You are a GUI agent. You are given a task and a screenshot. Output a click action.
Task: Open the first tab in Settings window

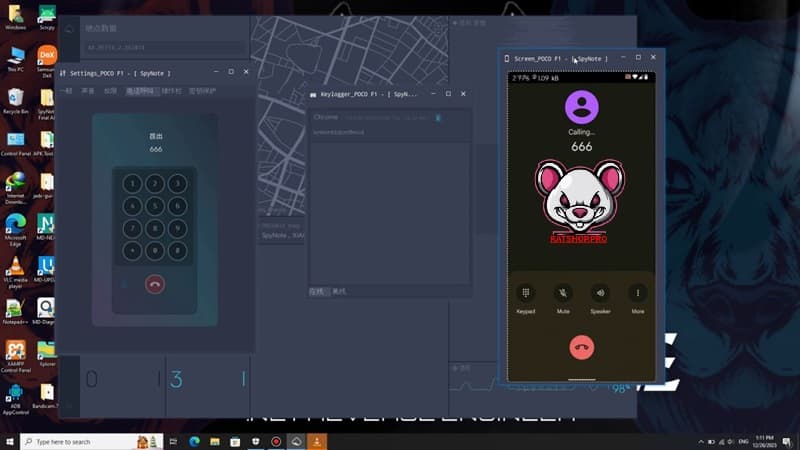click(65, 91)
